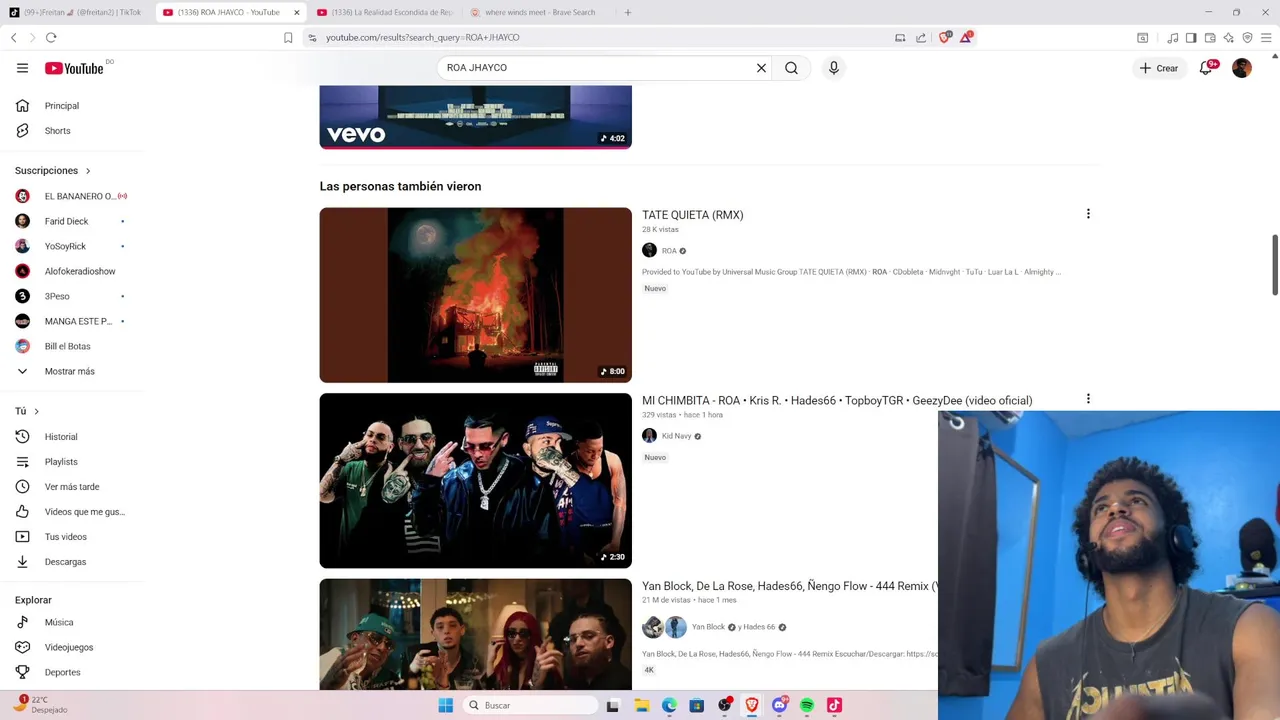Play the TATE QUIETA burning house thumbnail
The width and height of the screenshot is (1280, 720).
475,295
